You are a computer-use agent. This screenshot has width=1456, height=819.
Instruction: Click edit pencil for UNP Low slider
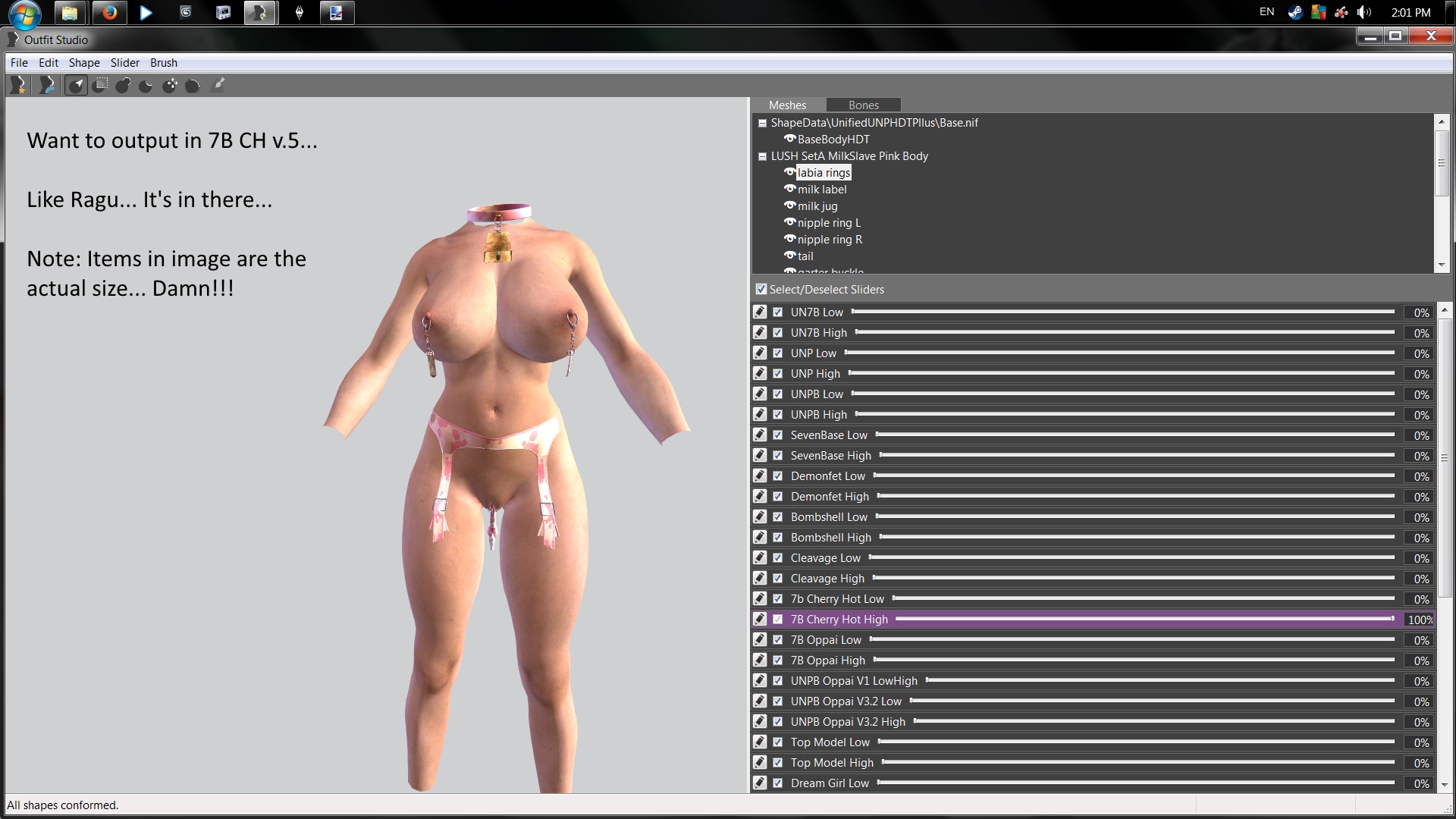(760, 353)
